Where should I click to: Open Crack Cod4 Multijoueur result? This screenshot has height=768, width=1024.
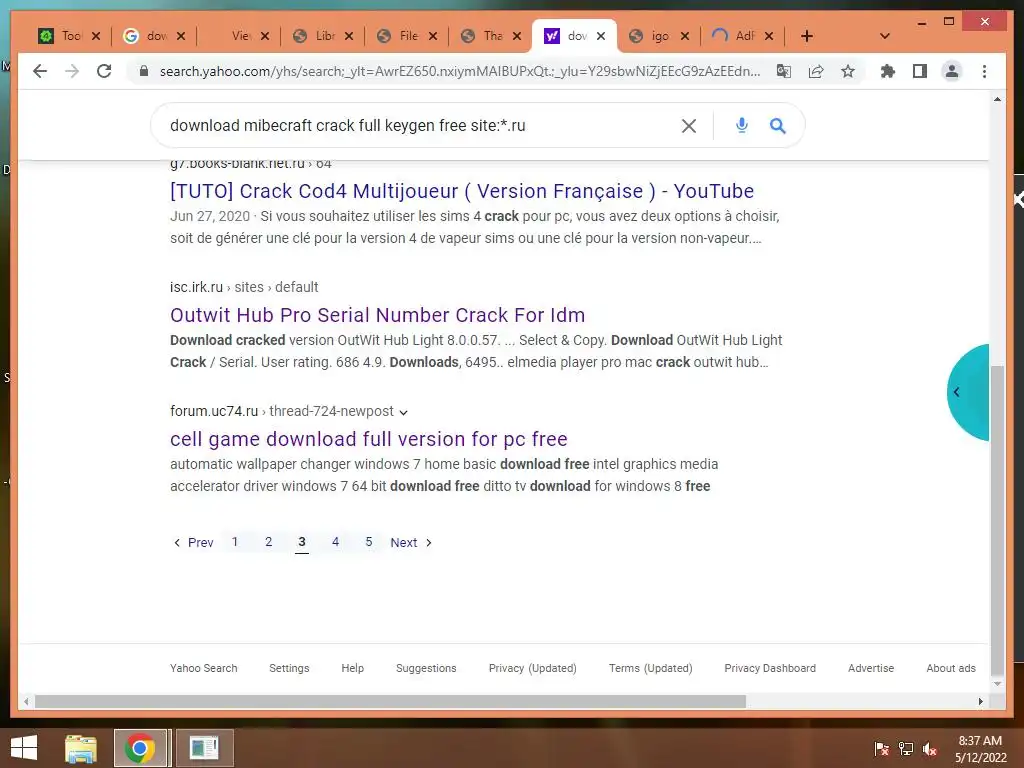coord(462,191)
